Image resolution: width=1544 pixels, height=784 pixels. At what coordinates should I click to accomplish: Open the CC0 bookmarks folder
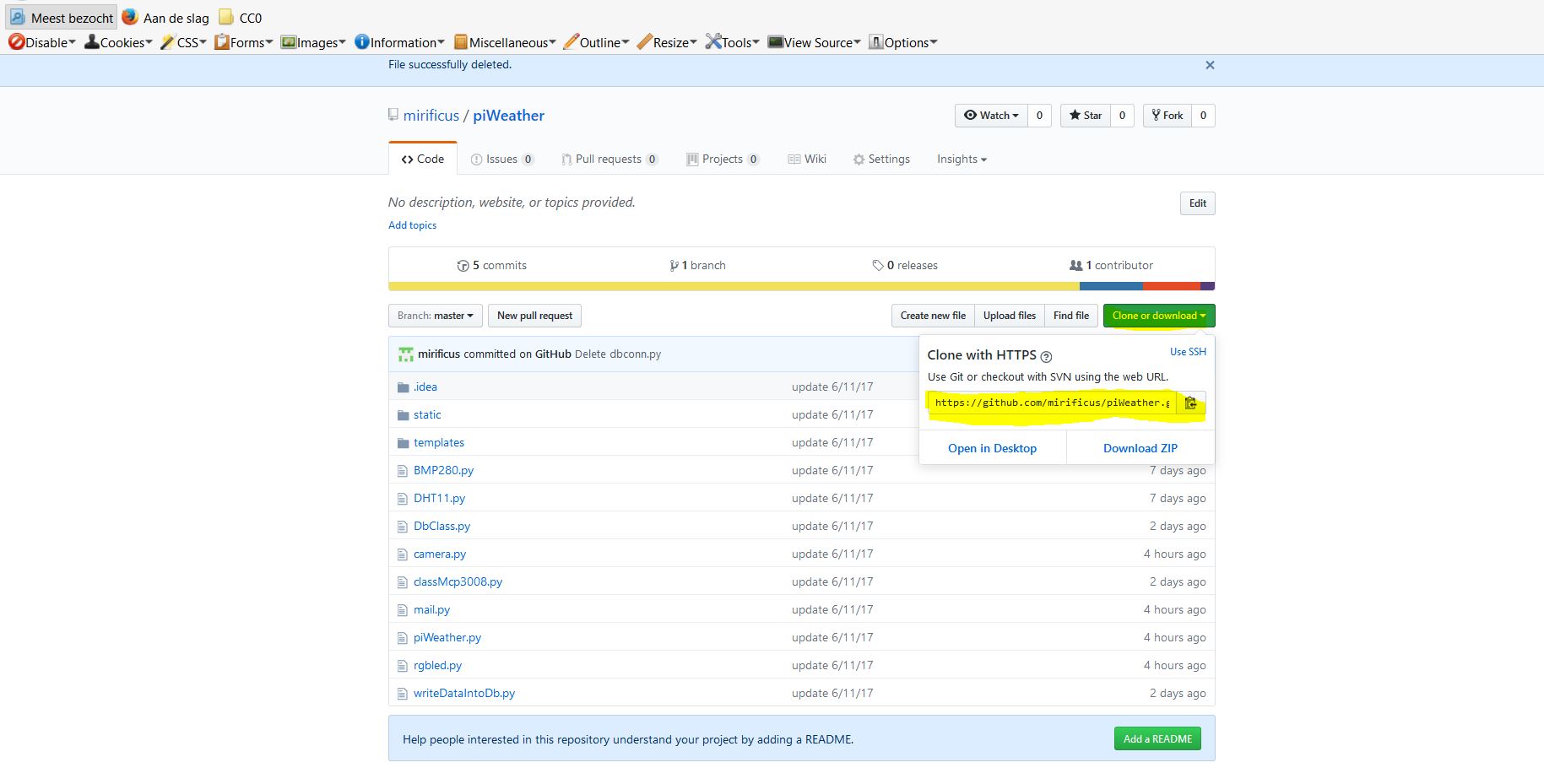click(x=241, y=18)
